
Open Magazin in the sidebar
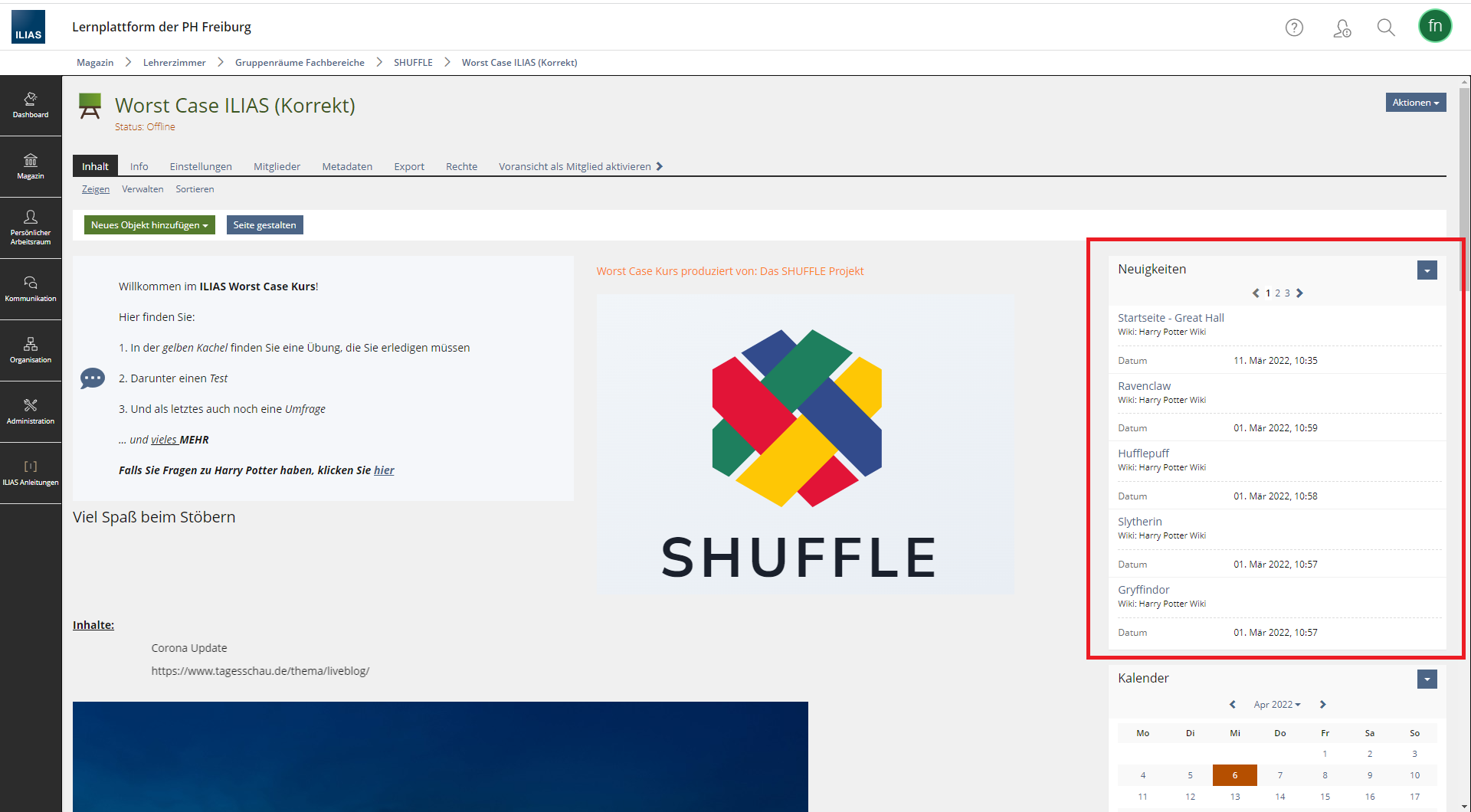pyautogui.click(x=31, y=166)
